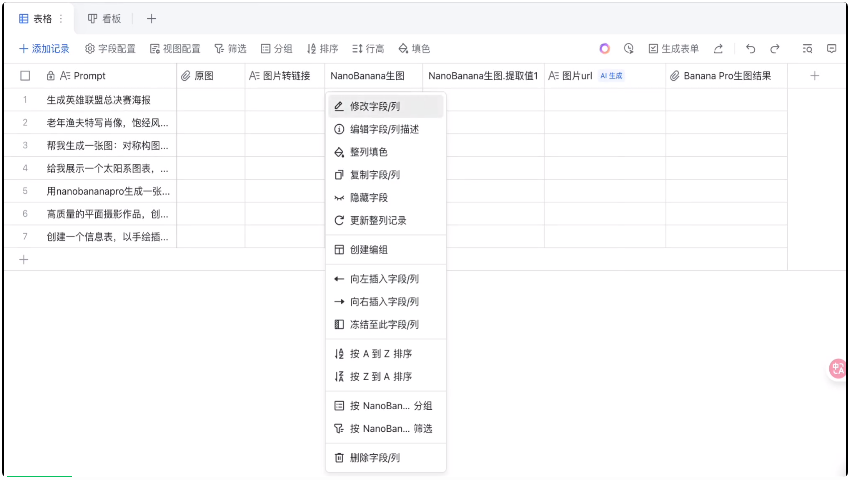
Task: Click 添加记录 to add a record
Action: pyautogui.click(x=44, y=49)
